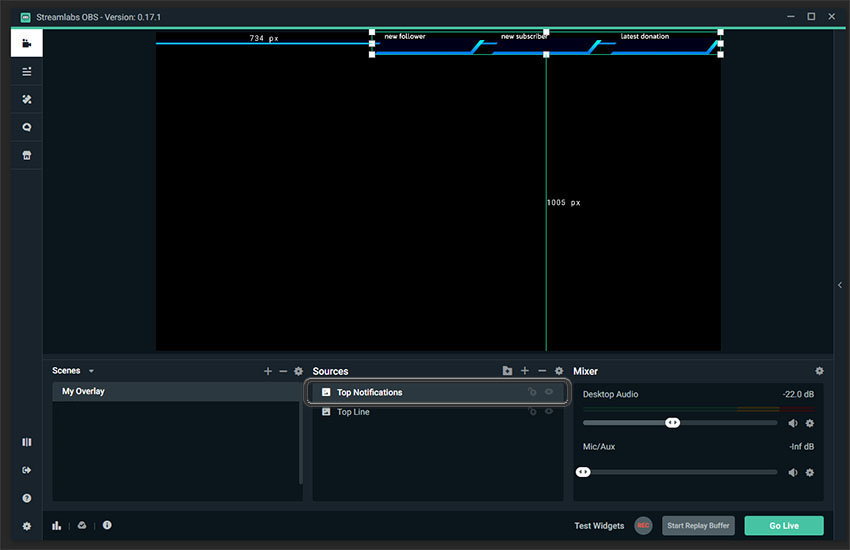Expand the Scenes collection dropdown arrow
Screen dimensions: 850x550
91,371
